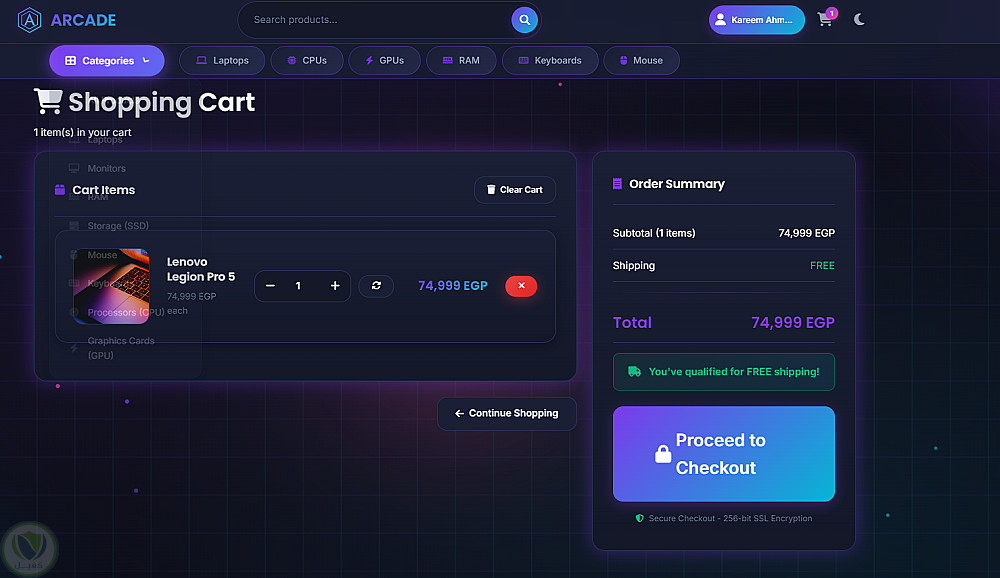This screenshot has height=578, width=1000.
Task: Click Proceed to Checkout
Action: pos(724,454)
